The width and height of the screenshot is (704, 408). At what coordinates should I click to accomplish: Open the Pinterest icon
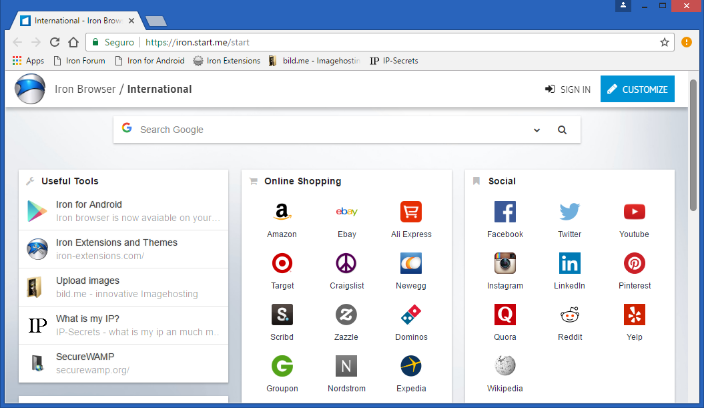pos(634,263)
